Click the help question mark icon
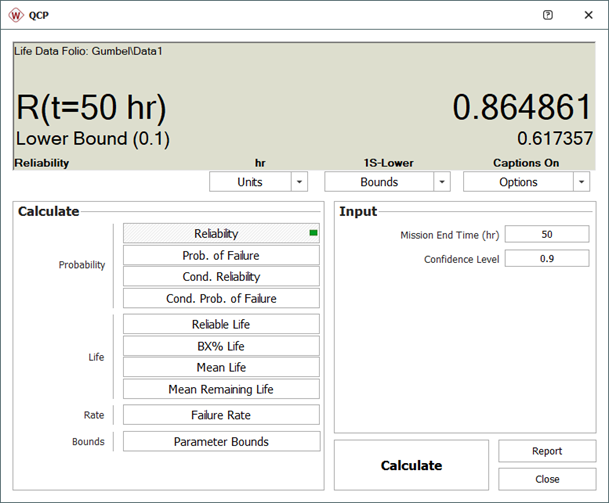This screenshot has height=503, width=609. (x=547, y=16)
